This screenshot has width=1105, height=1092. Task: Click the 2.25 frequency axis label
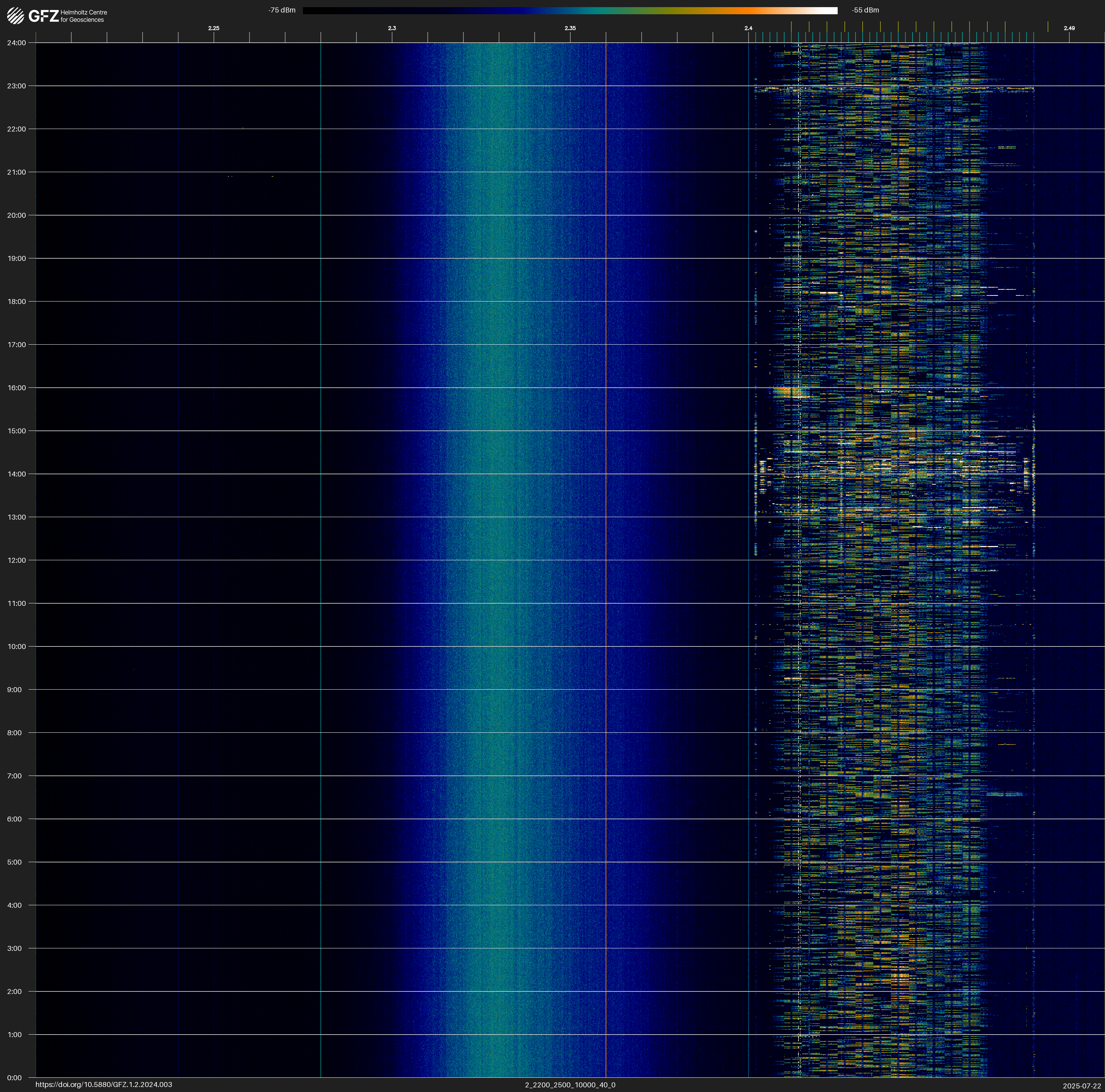(213, 28)
